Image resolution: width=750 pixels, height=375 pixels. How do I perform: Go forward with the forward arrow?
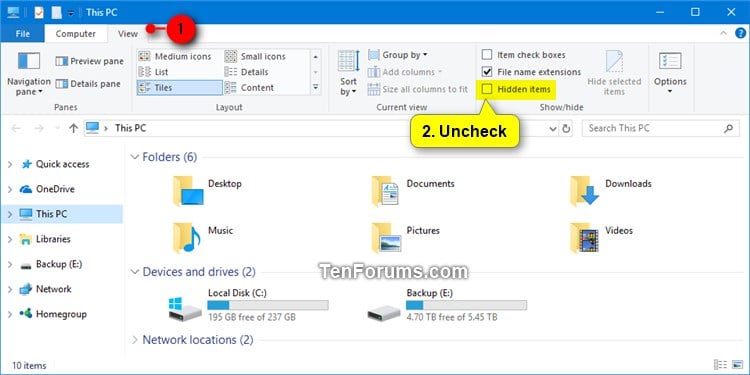(39, 128)
